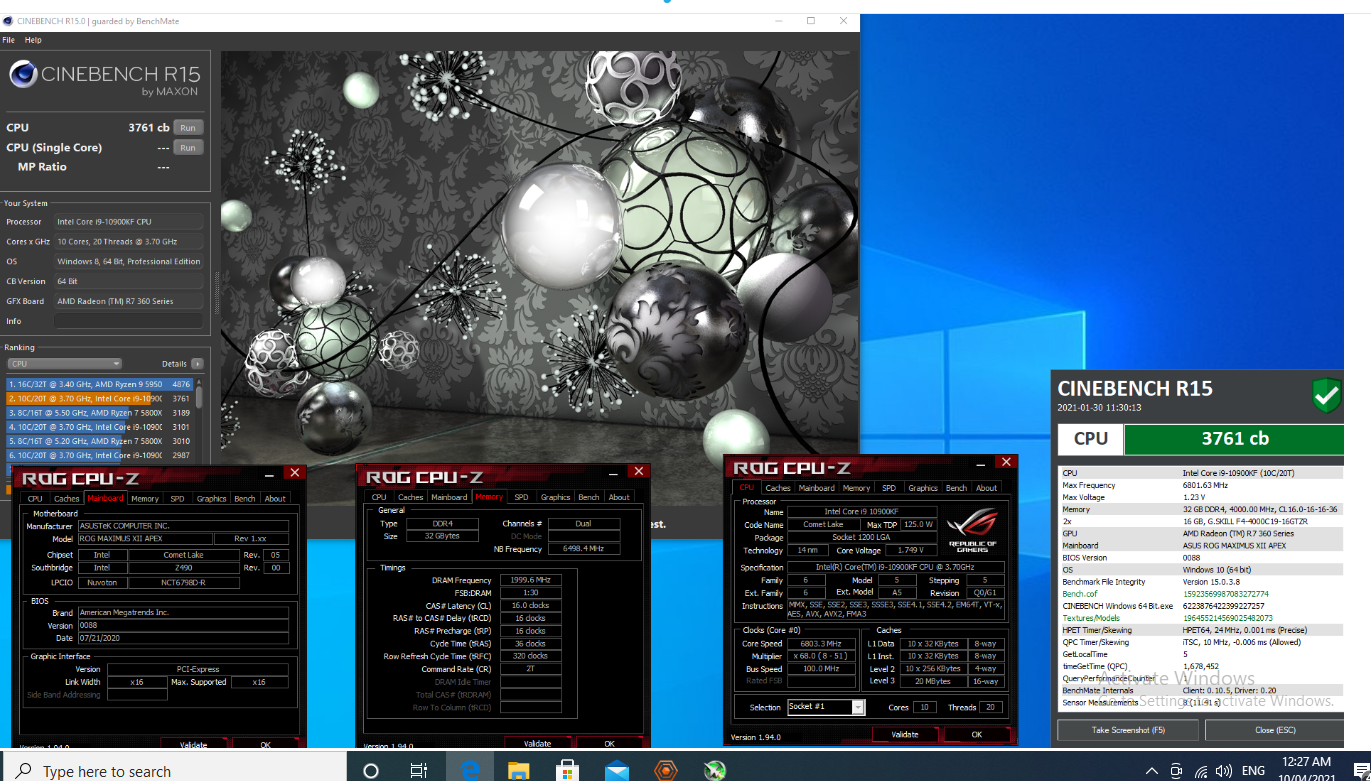Click OK in right CPU-Z window

(x=977, y=734)
